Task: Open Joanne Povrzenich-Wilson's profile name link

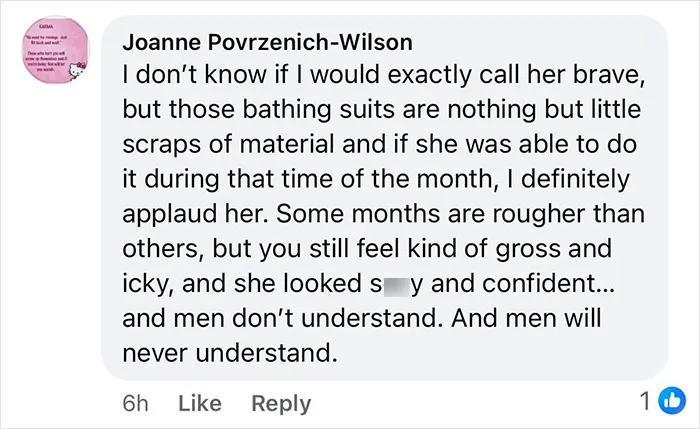Action: coord(267,42)
